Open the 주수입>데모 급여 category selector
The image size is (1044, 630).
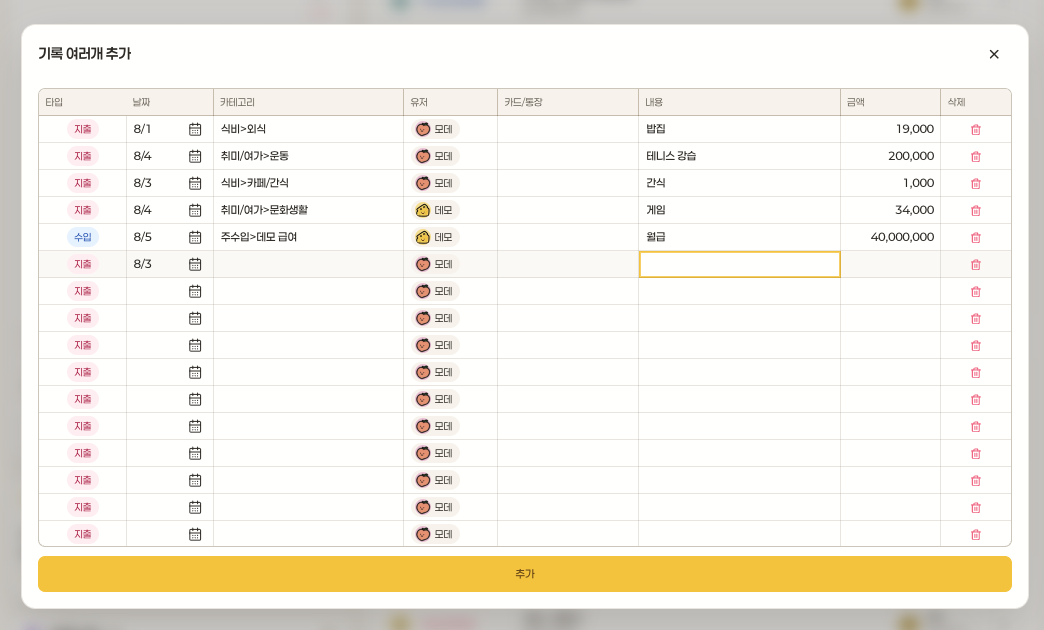coord(308,237)
